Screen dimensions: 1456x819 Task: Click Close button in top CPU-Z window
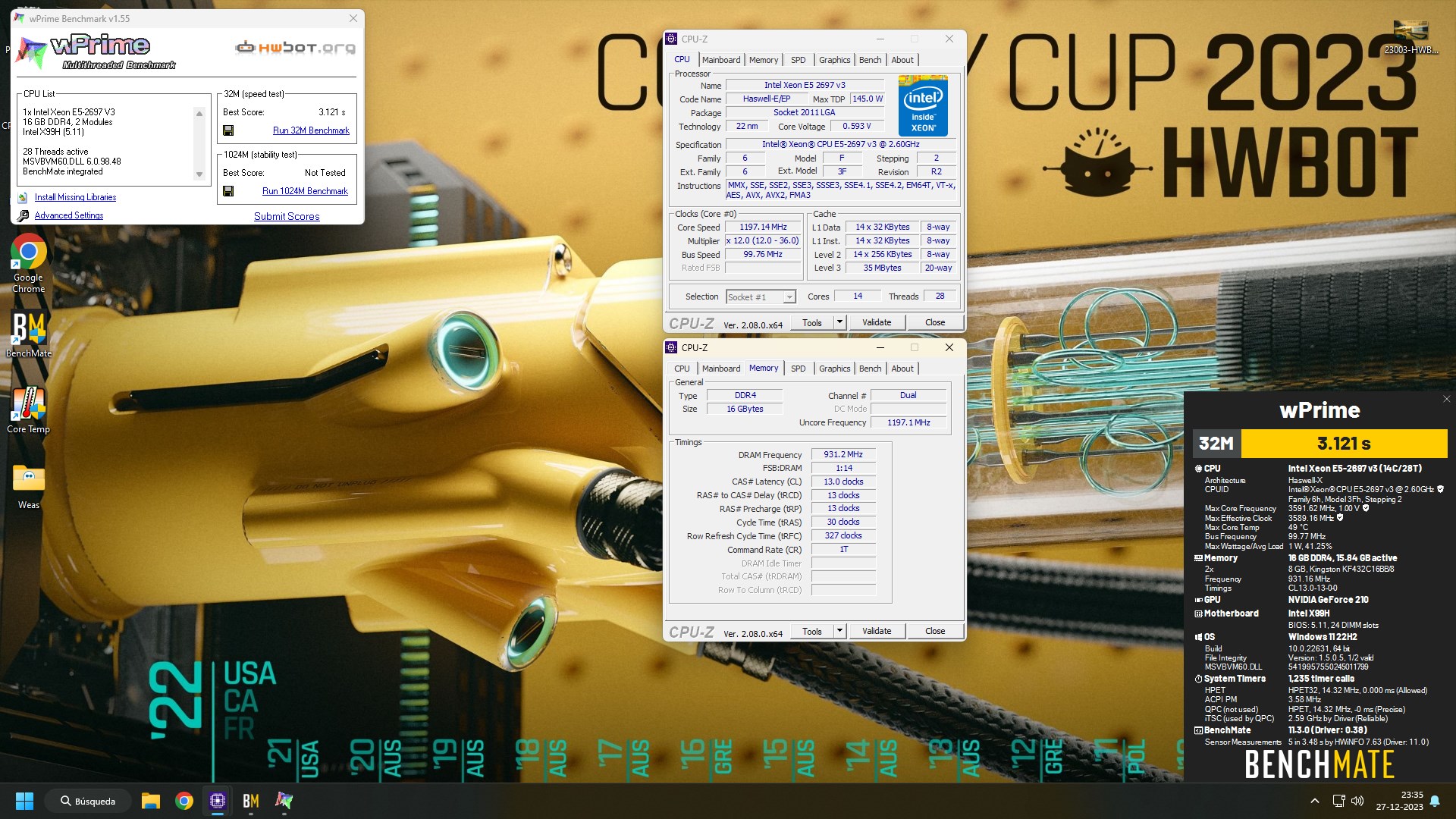coord(935,322)
